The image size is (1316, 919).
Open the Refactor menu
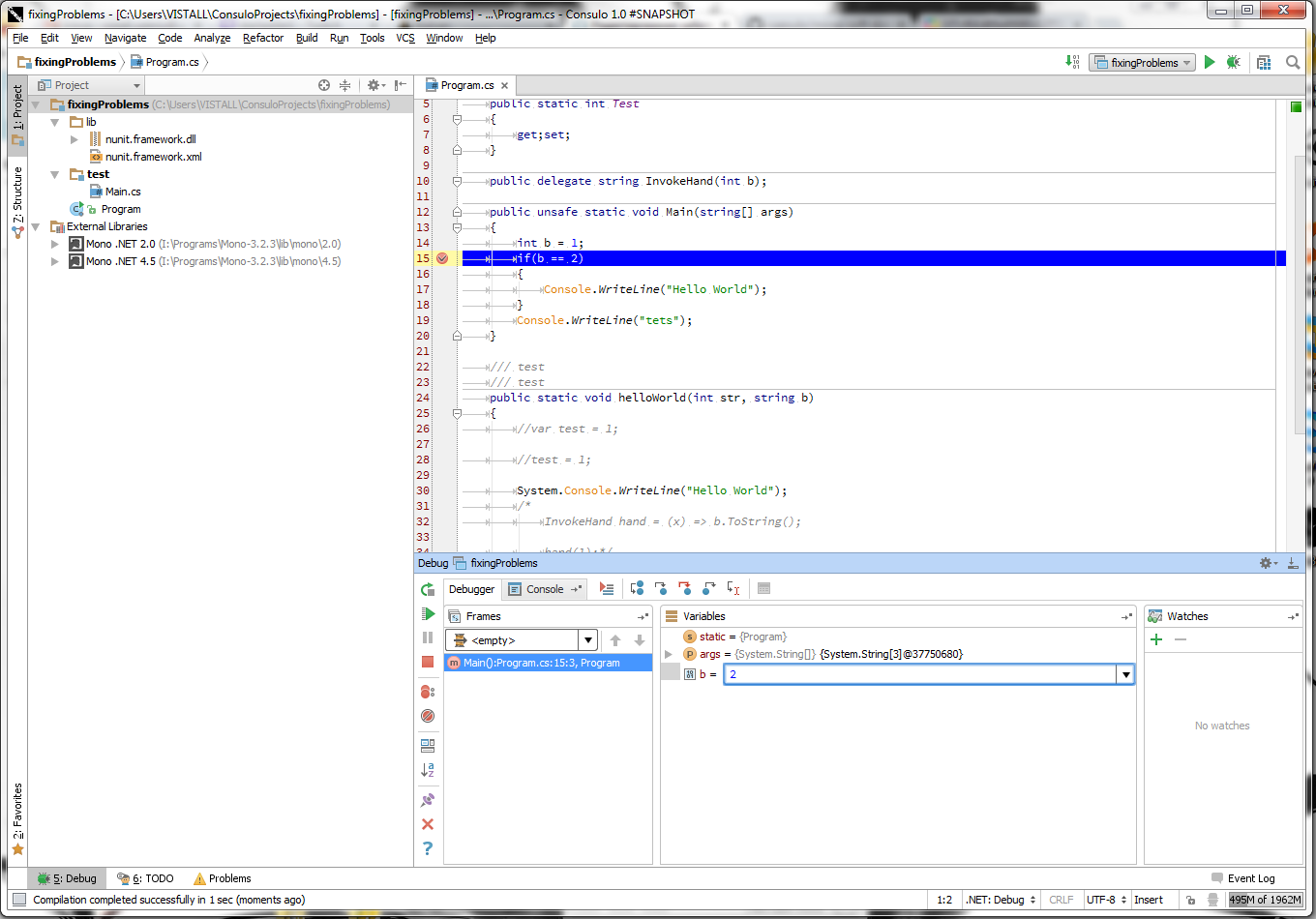click(x=263, y=38)
